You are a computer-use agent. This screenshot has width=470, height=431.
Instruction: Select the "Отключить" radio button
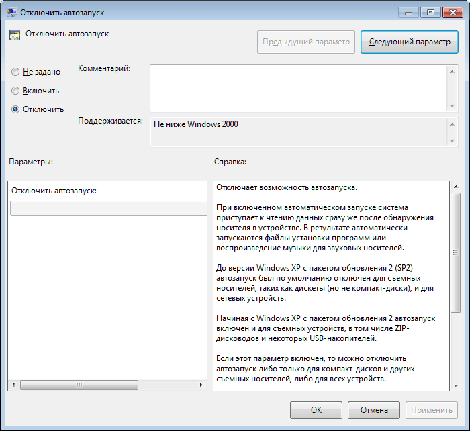15,109
